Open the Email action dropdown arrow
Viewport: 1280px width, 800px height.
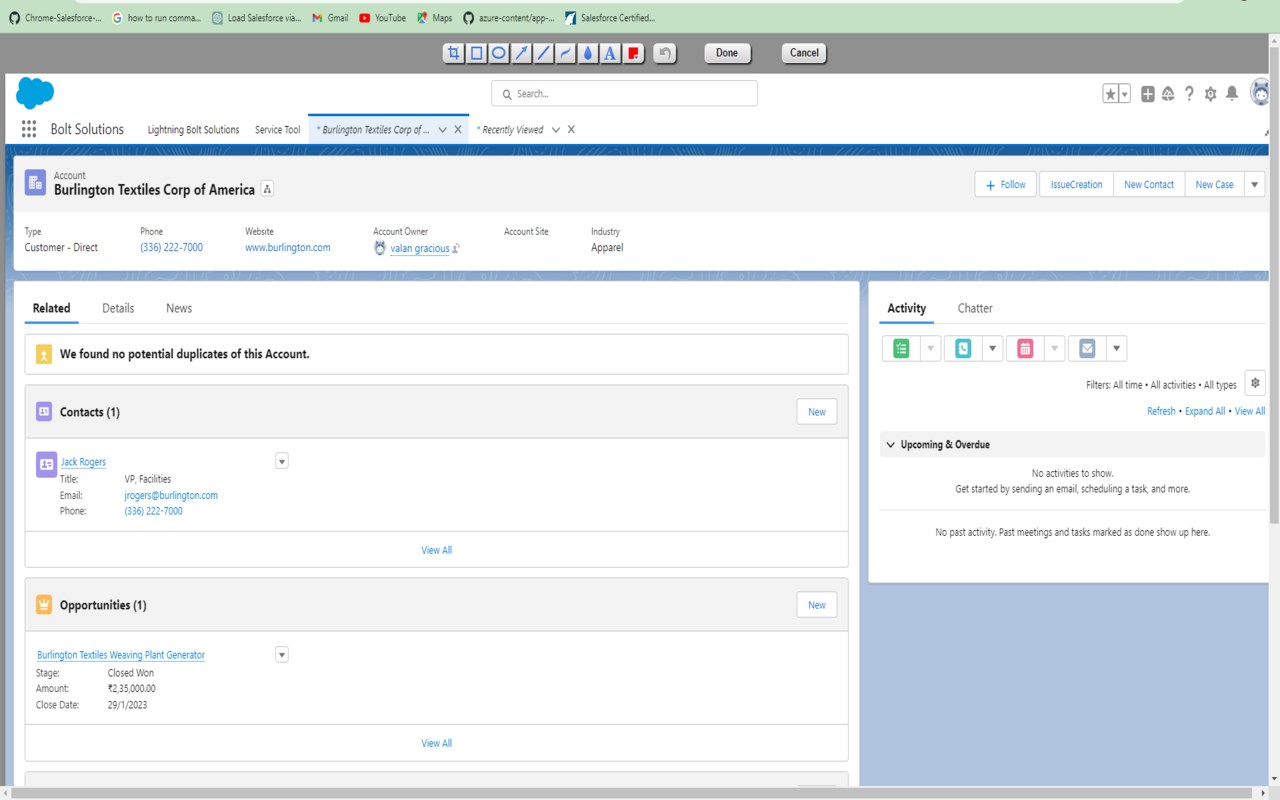point(1117,348)
